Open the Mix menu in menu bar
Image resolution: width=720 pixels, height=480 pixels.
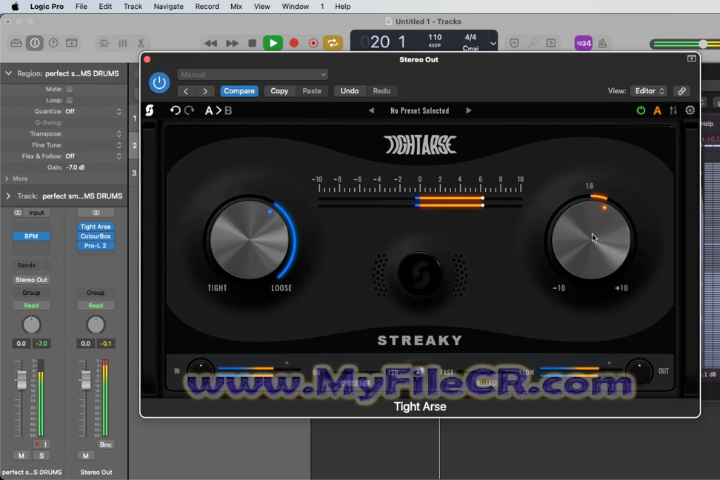click(x=236, y=6)
